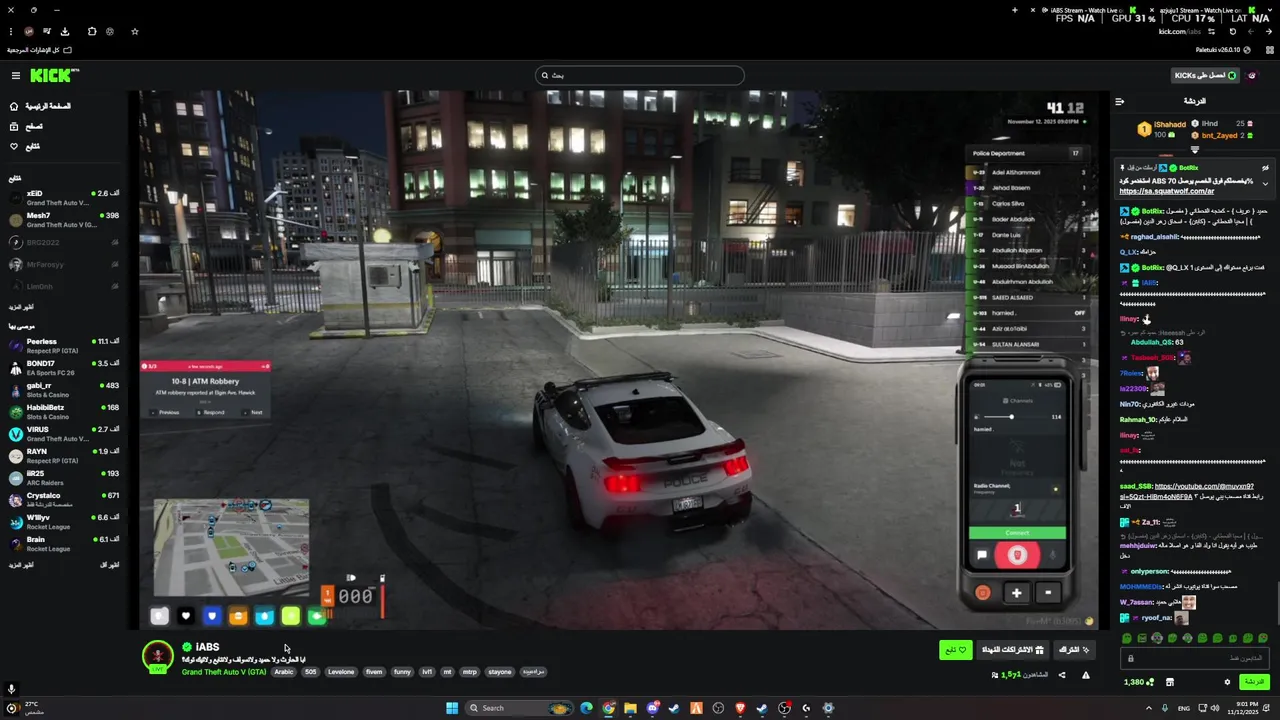
Task: Select the stayone stream tag
Action: 499,672
